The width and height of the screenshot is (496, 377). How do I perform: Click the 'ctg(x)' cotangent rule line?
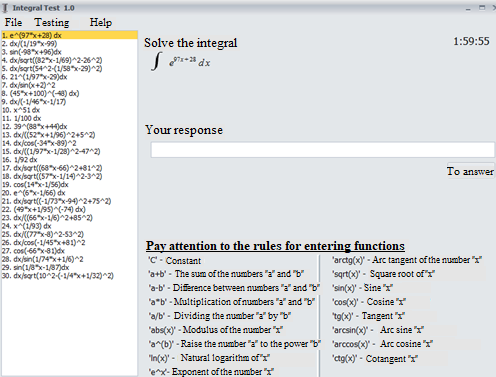[375, 358]
